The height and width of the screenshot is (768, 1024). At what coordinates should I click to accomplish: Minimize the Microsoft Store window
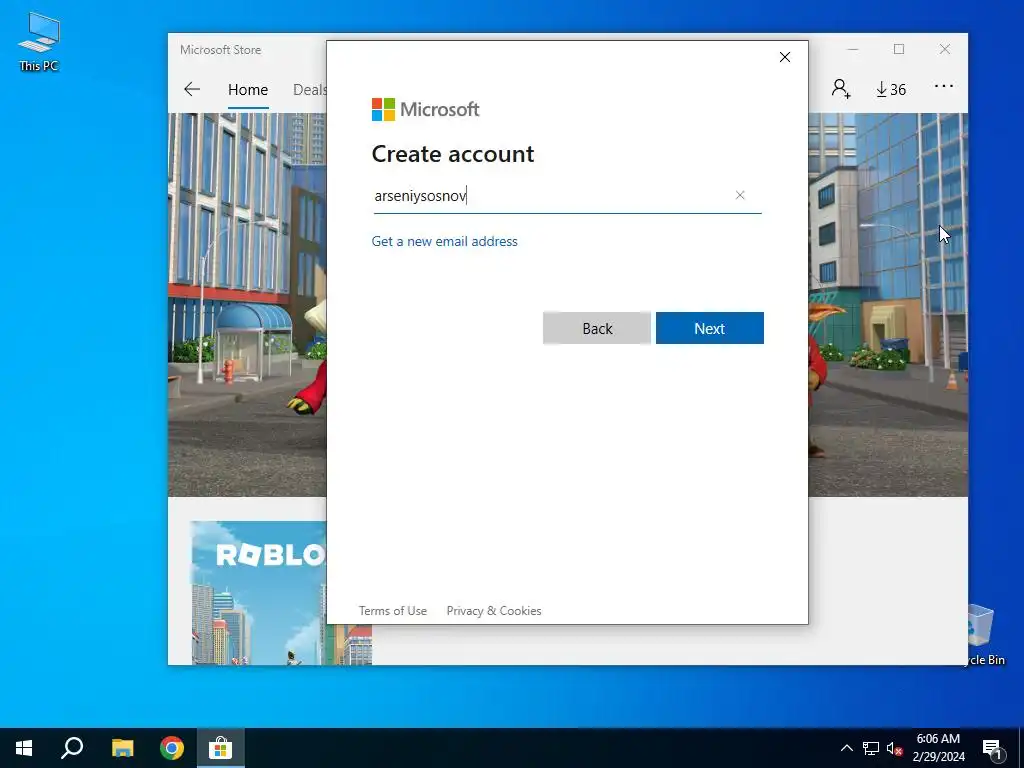pos(852,50)
